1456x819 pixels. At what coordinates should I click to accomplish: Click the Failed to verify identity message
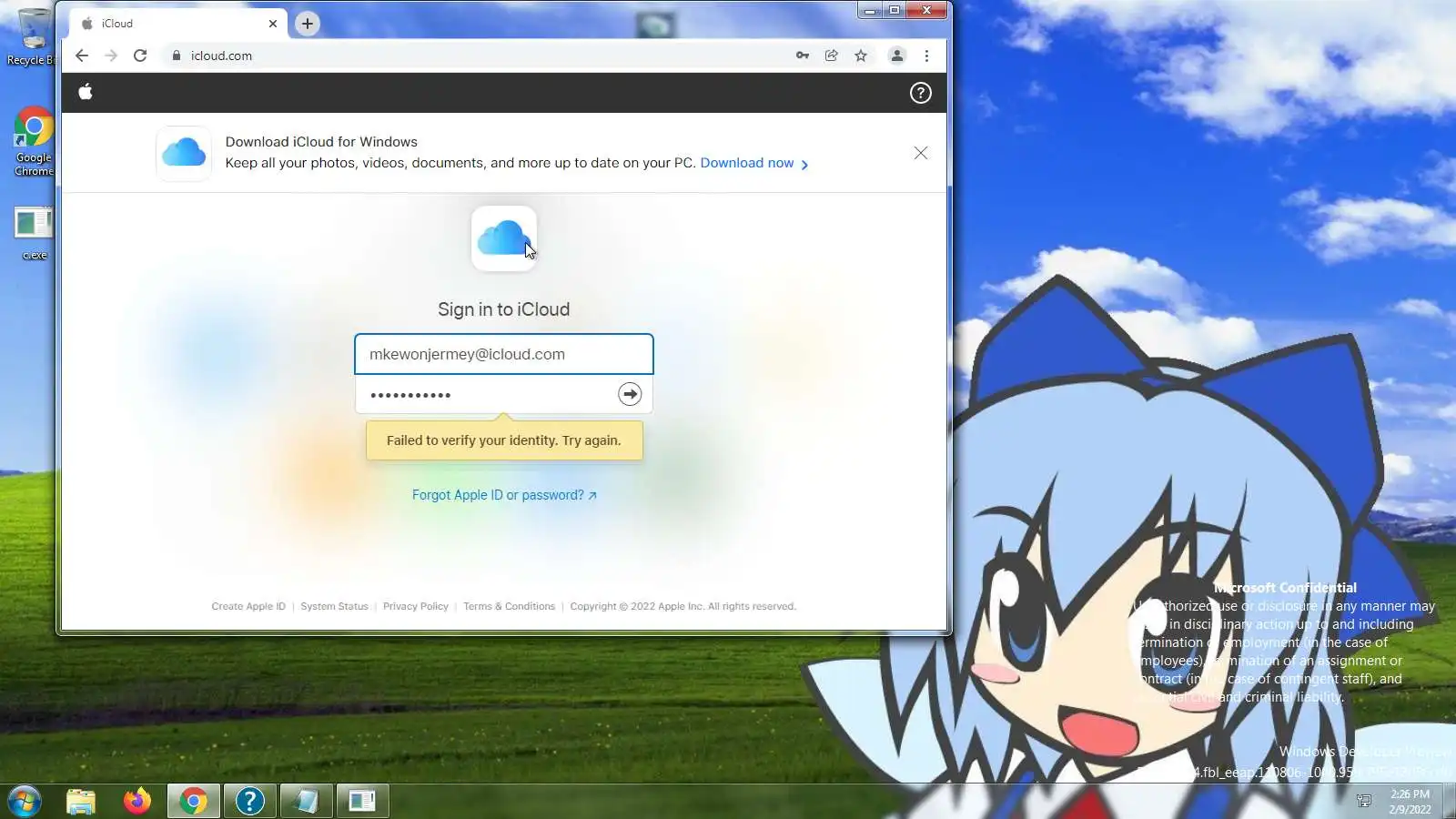tap(504, 440)
